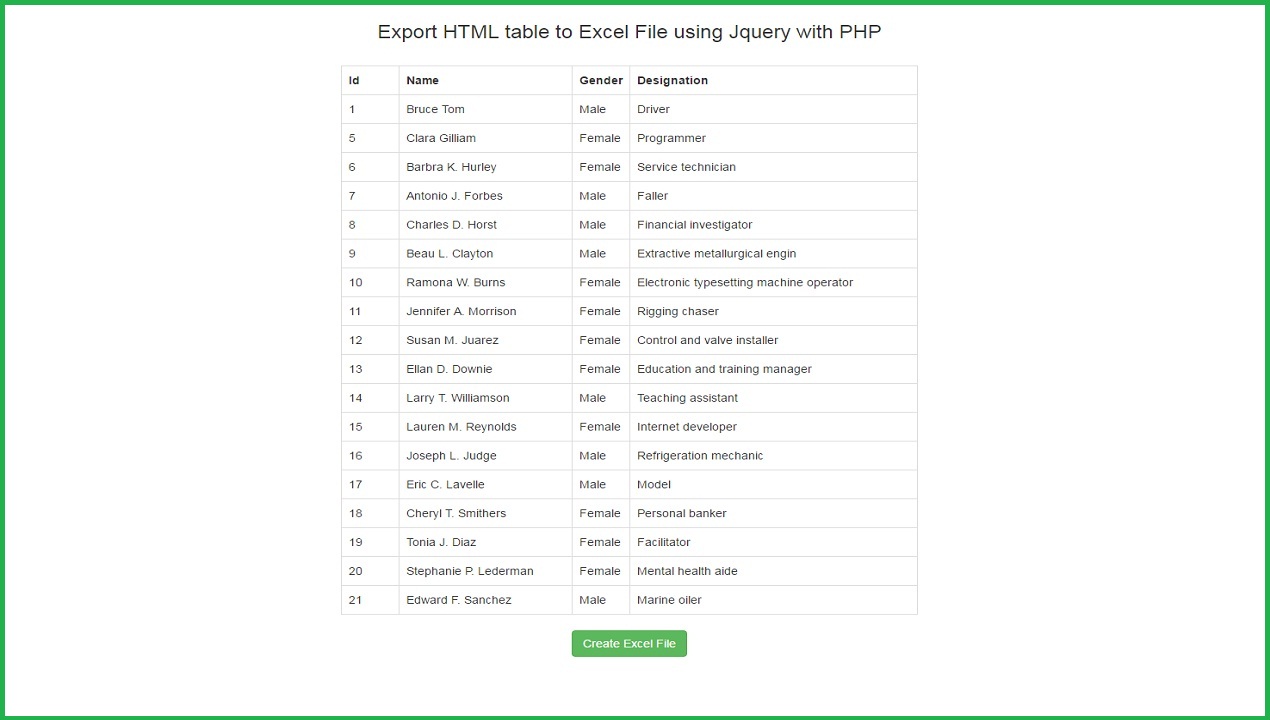Click the Internet developer cell
Viewport: 1270px width, 720px height.
[687, 426]
